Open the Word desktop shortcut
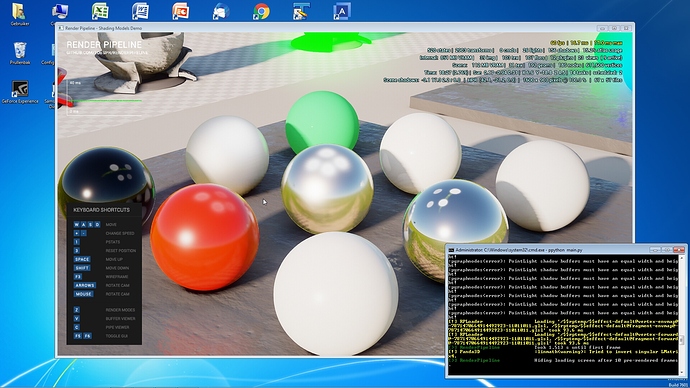Screen dimensions: 690x388 (x=140, y=11)
